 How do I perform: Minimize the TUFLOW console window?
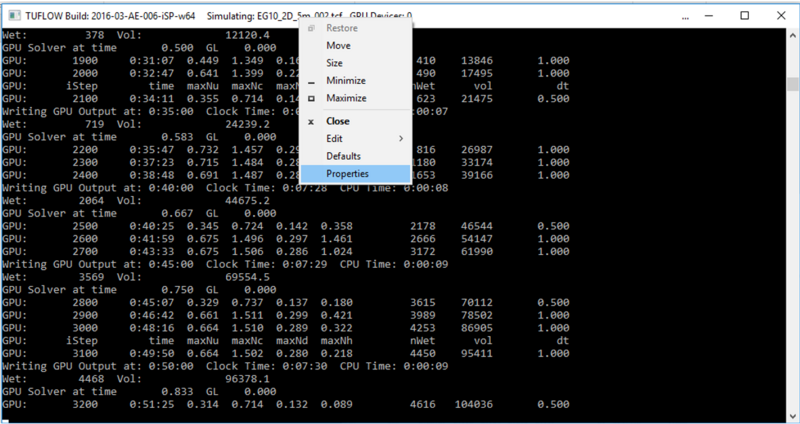click(709, 15)
